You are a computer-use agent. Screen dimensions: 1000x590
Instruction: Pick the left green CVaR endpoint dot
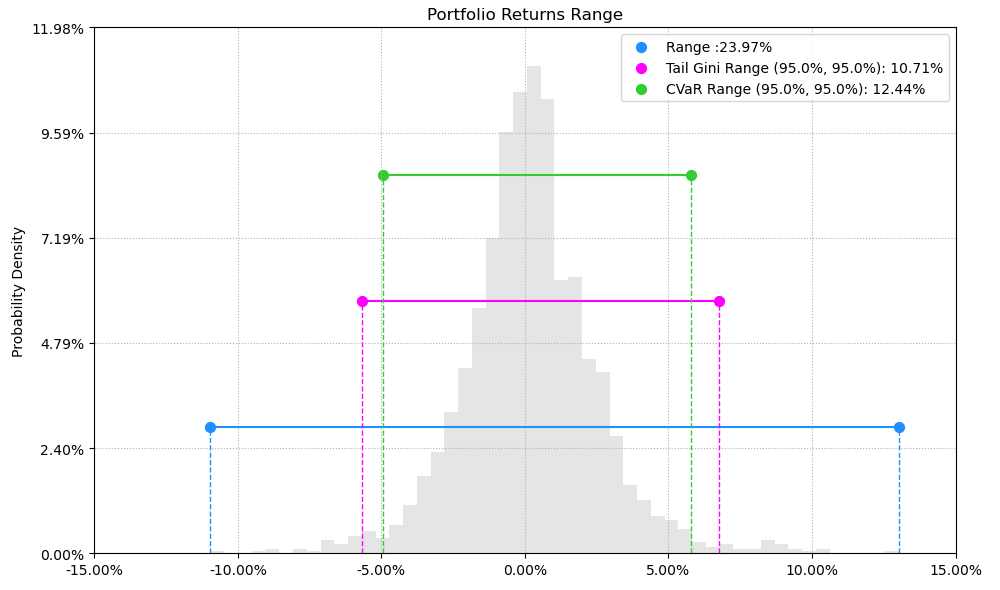[383, 175]
